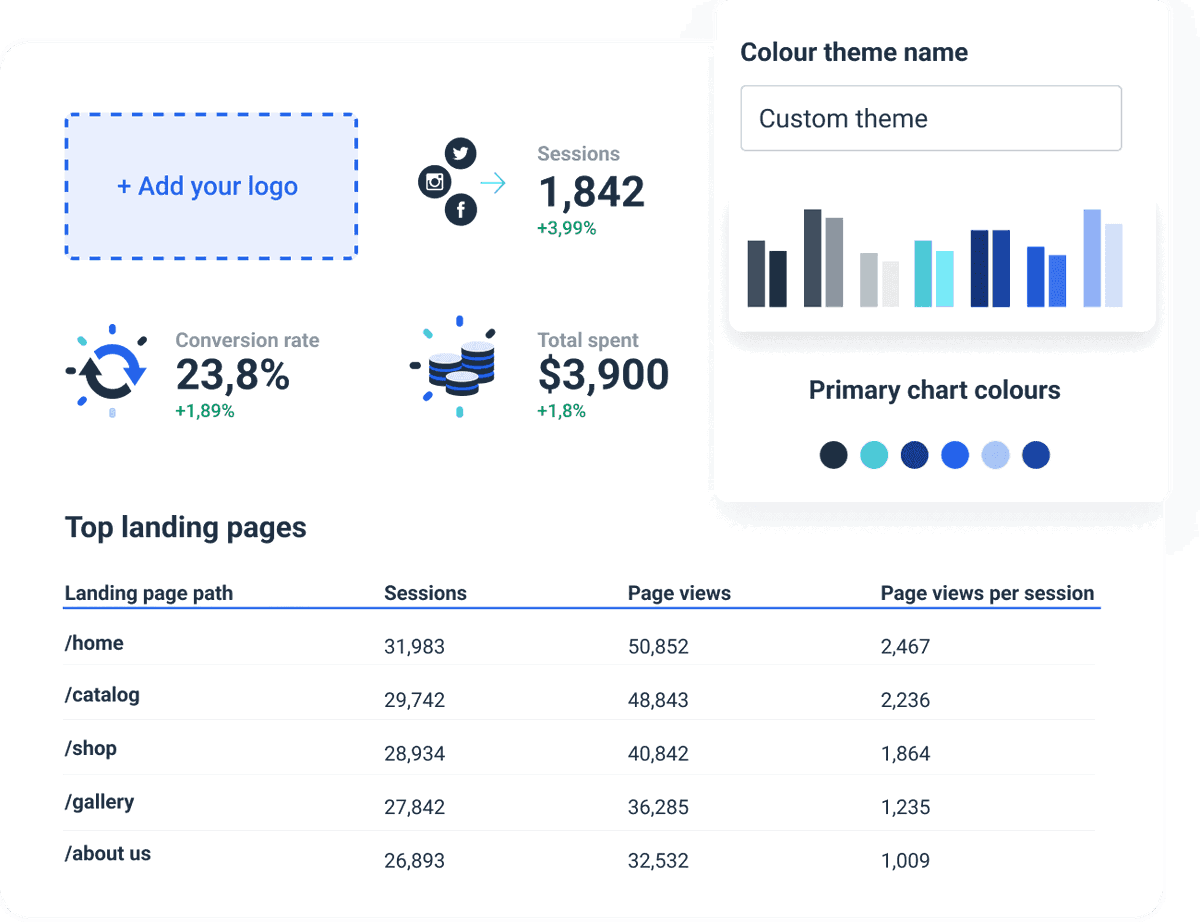This screenshot has width=1200, height=923.
Task: Click the Top landing pages heading
Action: (185, 527)
